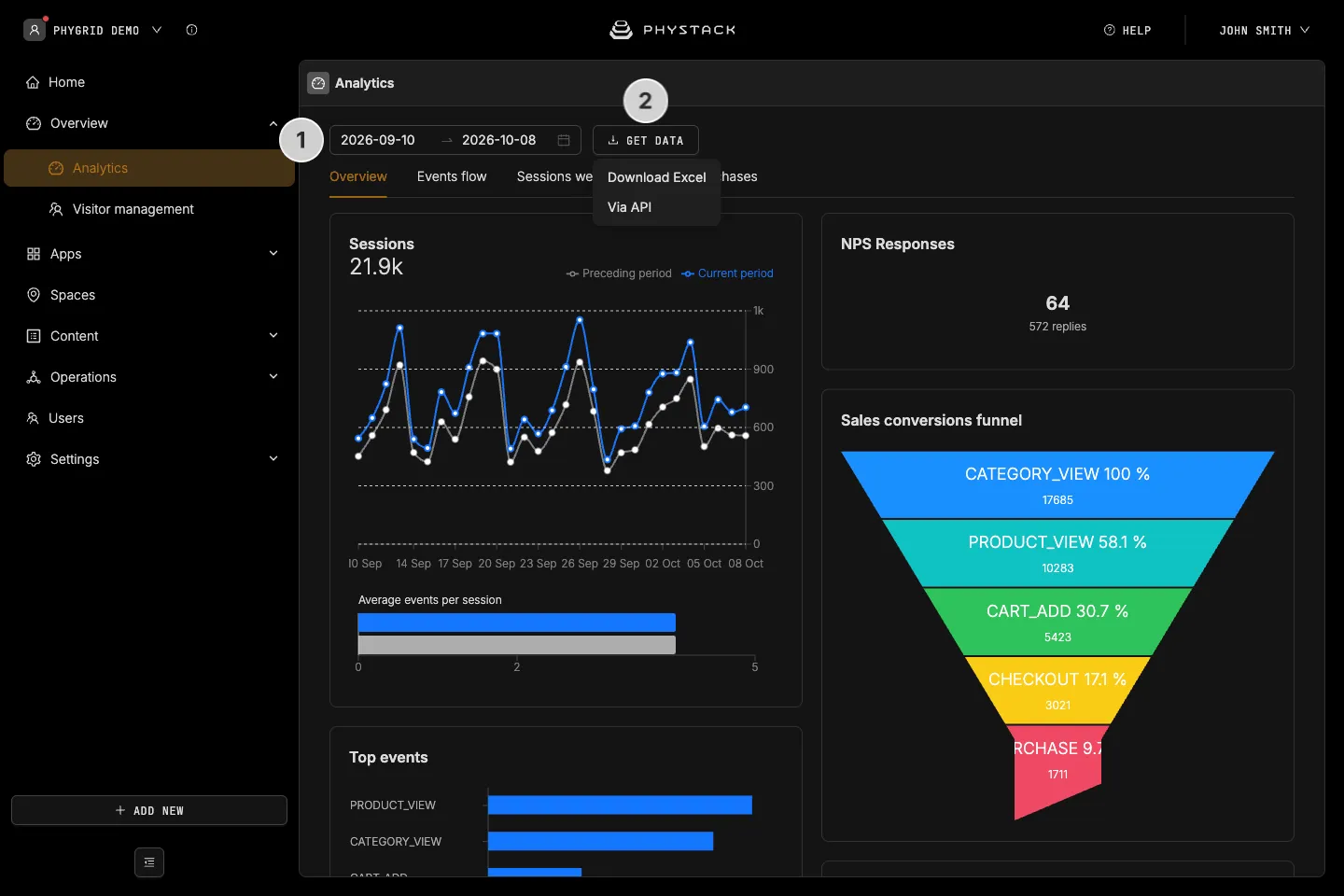Collapse the Overview sidebar section
The image size is (1344, 896).
click(273, 123)
